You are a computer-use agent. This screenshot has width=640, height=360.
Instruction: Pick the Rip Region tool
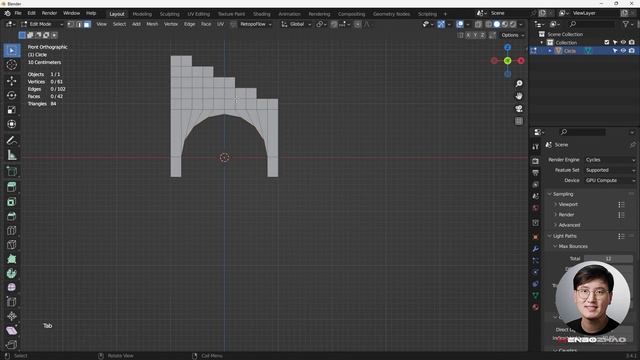pyautogui.click(x=11, y=344)
